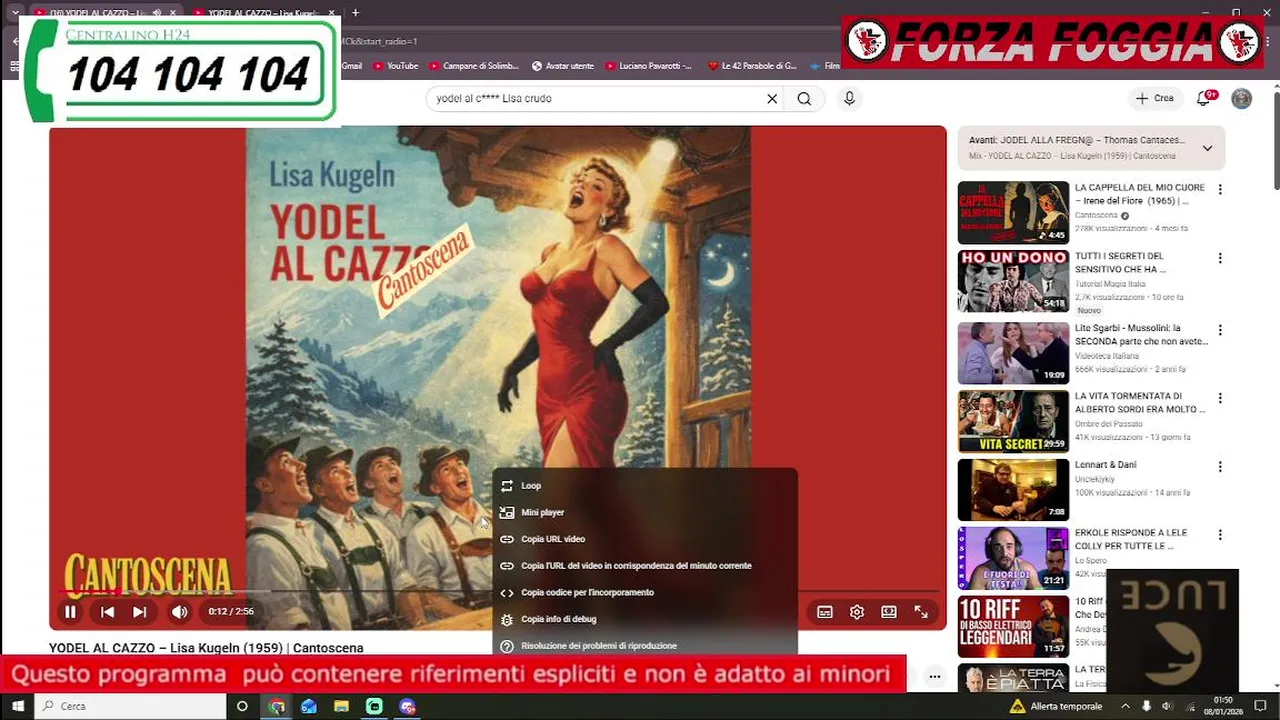Enter fullscreen mode in the player
This screenshot has height=720, width=1280.
point(921,612)
